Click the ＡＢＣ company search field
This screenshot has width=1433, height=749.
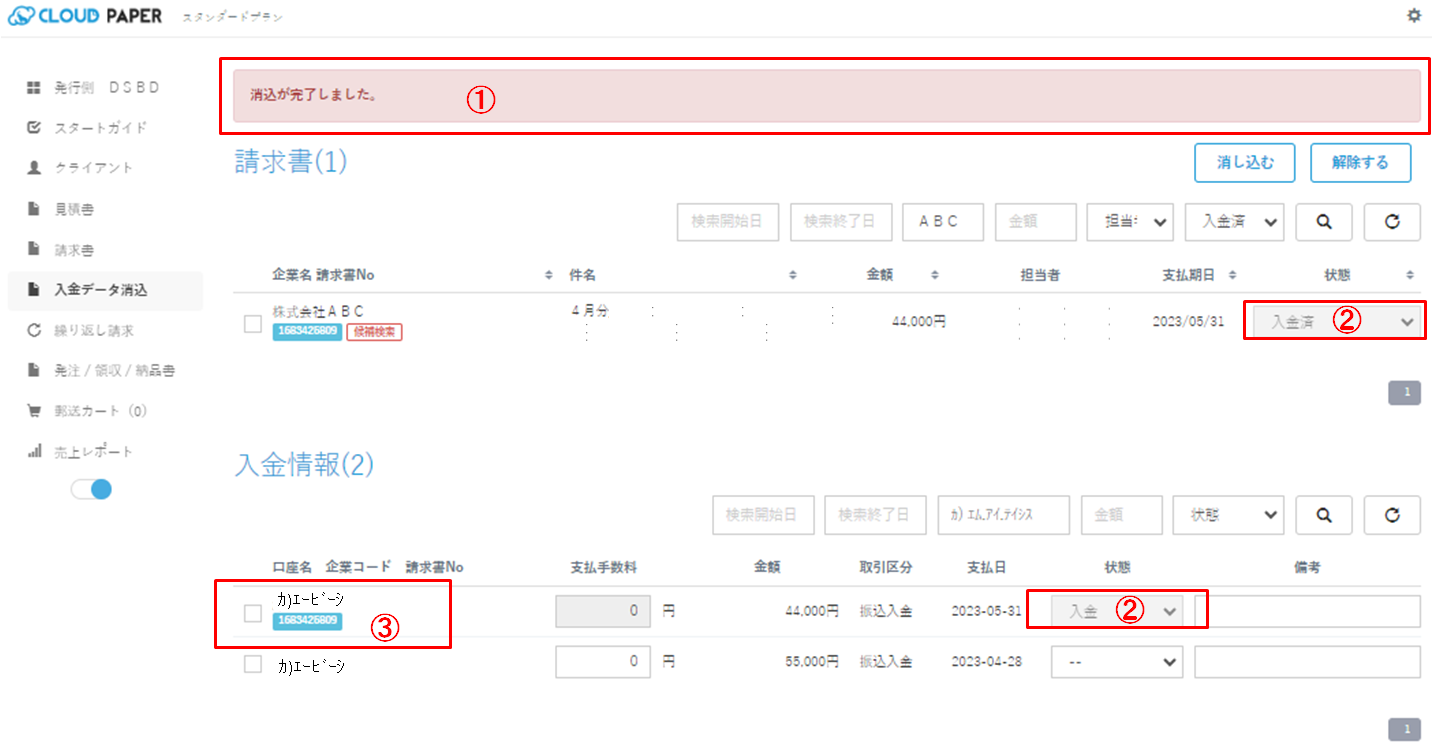[943, 222]
